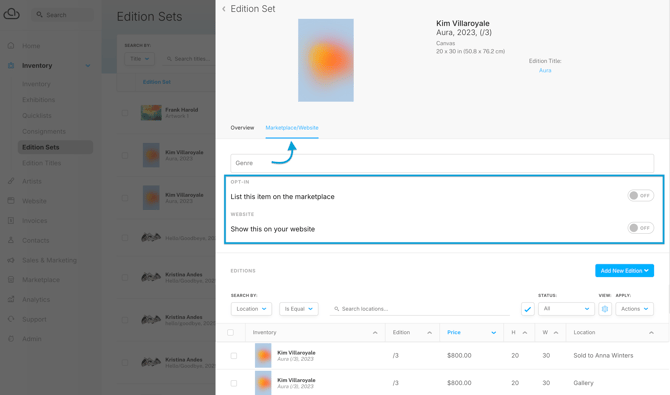Toggle List this item on the marketplace
Viewport: 670px width, 395px height.
click(640, 195)
